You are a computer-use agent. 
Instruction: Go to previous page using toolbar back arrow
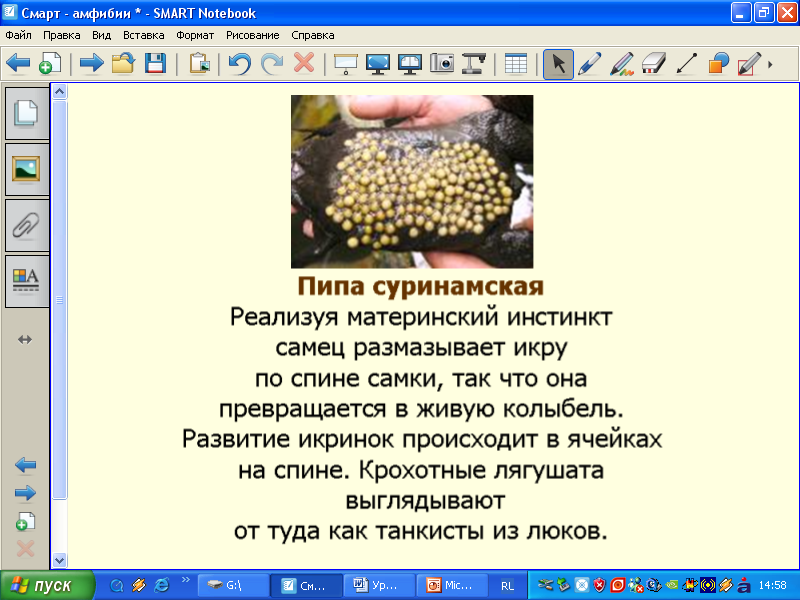point(18,64)
